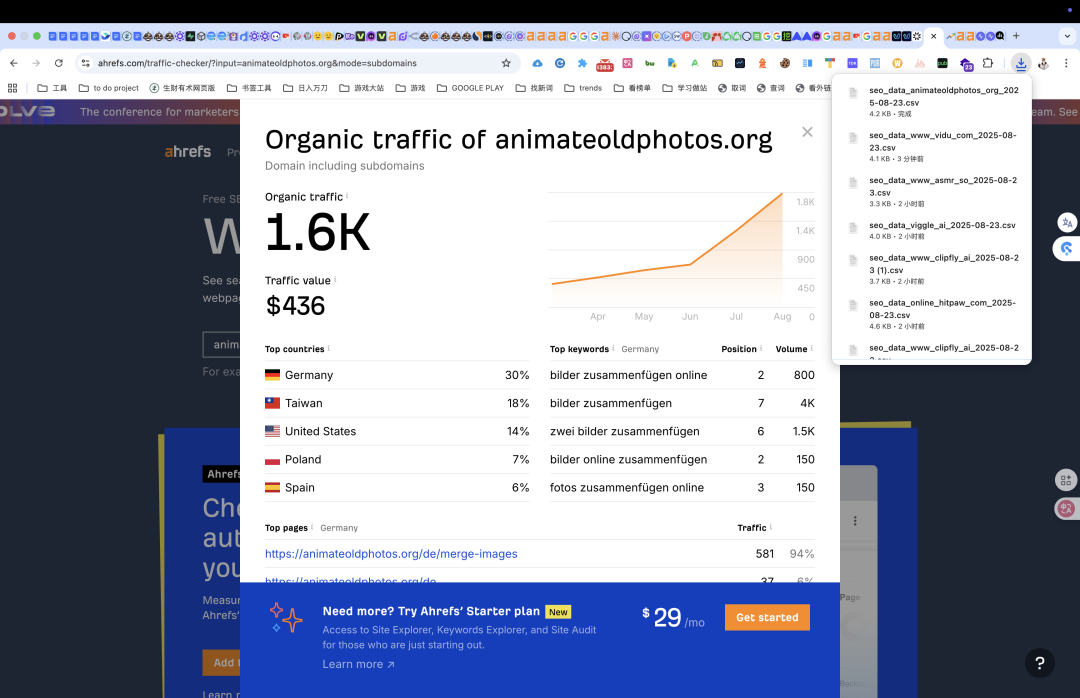Open Chrome extensions puzzle-piece menu
This screenshot has height=698, width=1080.
coord(988,63)
